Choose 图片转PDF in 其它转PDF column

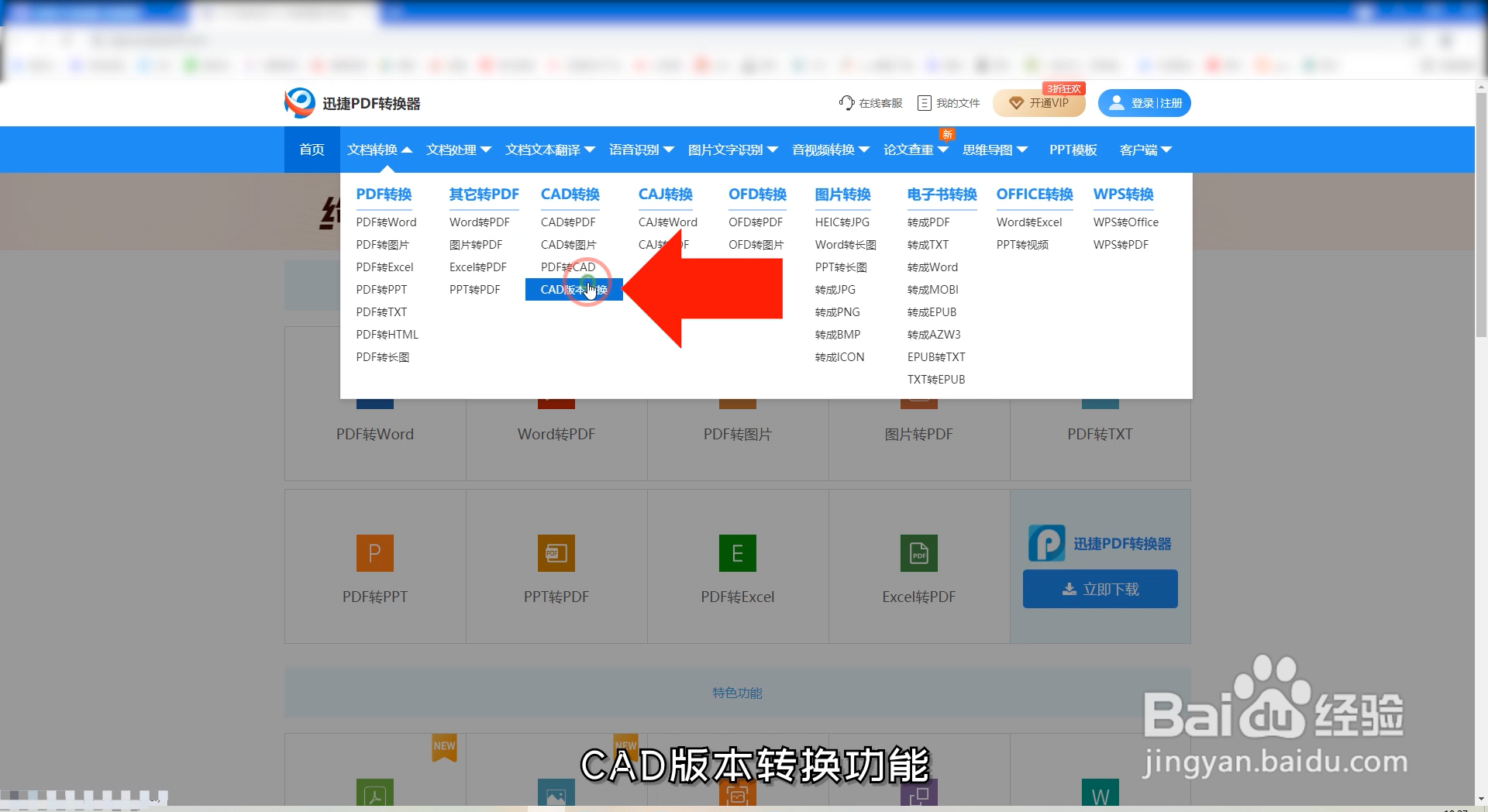point(476,245)
